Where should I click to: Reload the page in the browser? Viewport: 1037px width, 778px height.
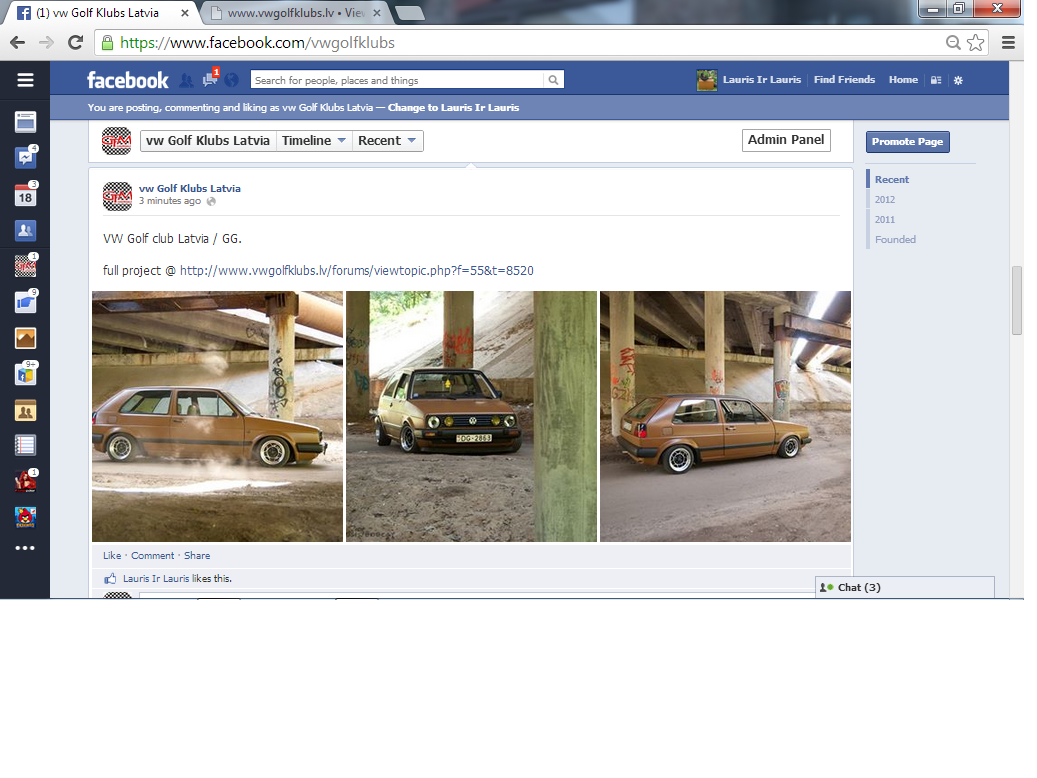click(x=75, y=43)
